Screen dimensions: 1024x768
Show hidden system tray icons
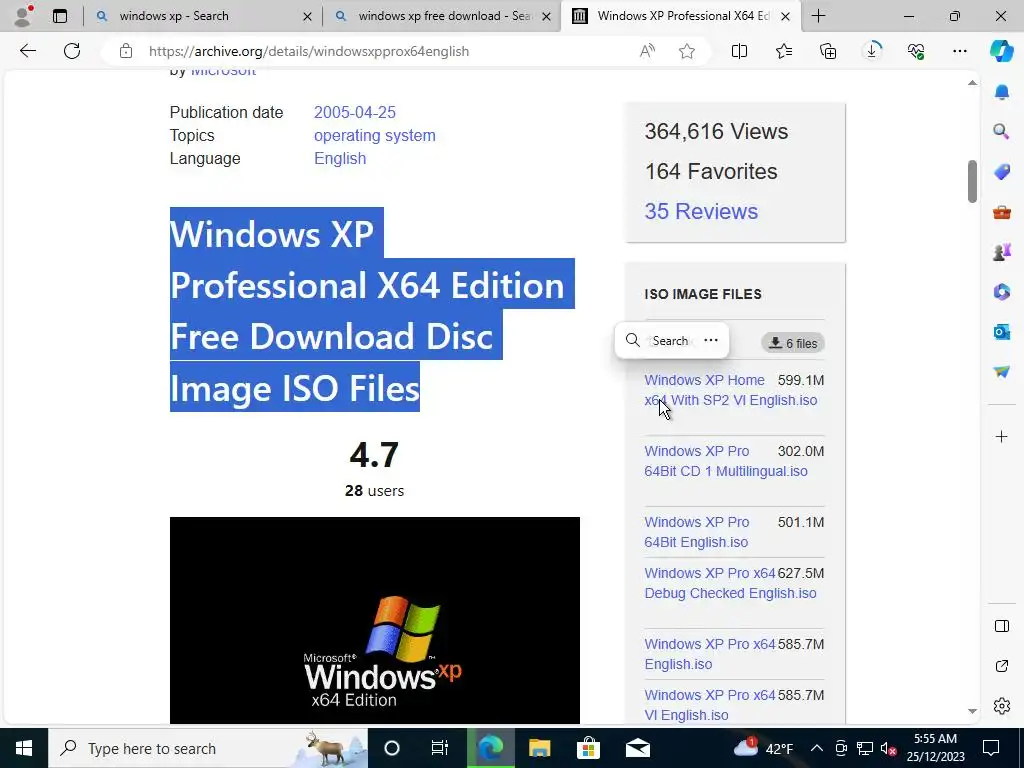click(816, 748)
